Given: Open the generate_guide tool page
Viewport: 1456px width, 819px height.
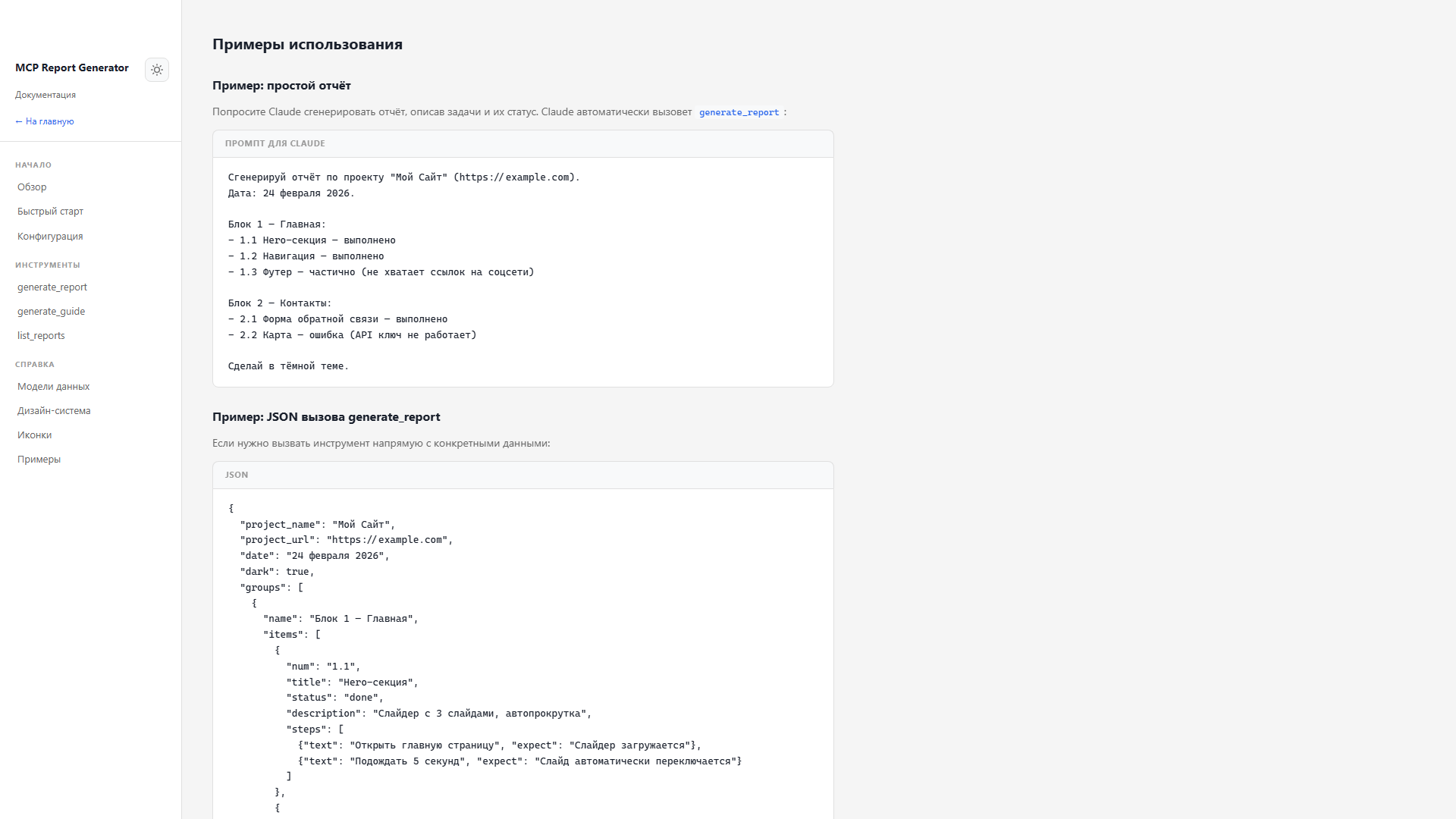Looking at the screenshot, I should [x=51, y=312].
